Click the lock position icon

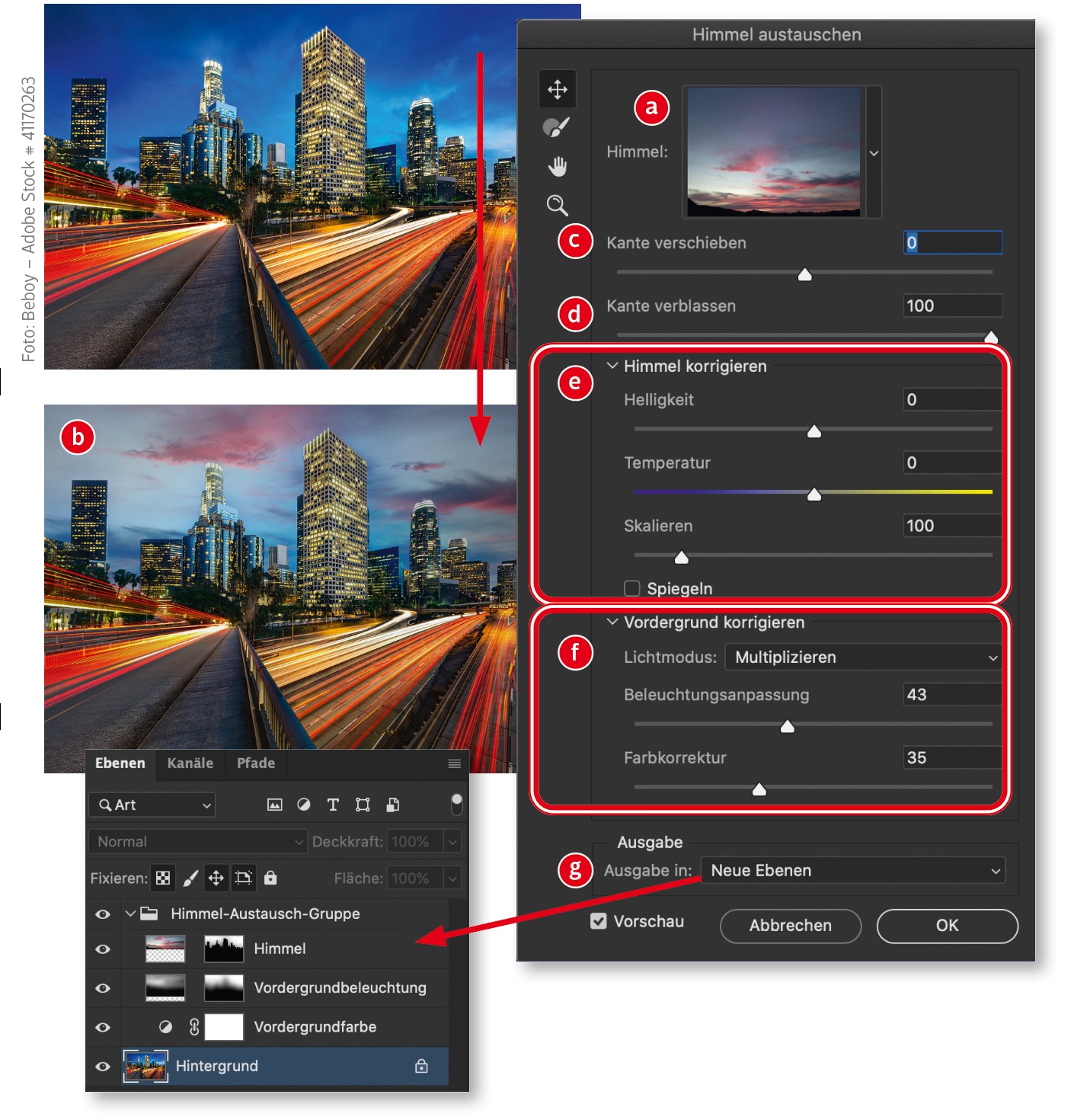click(216, 878)
